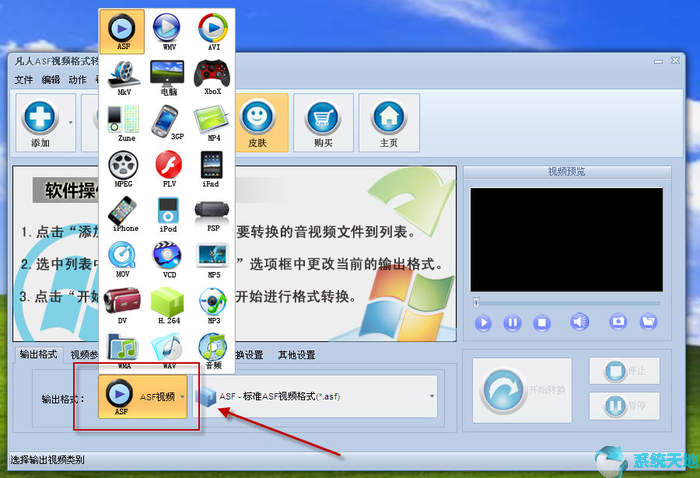Open the dropdown arrow beside 添加
Screen dimensions: 700x478
(x=71, y=121)
